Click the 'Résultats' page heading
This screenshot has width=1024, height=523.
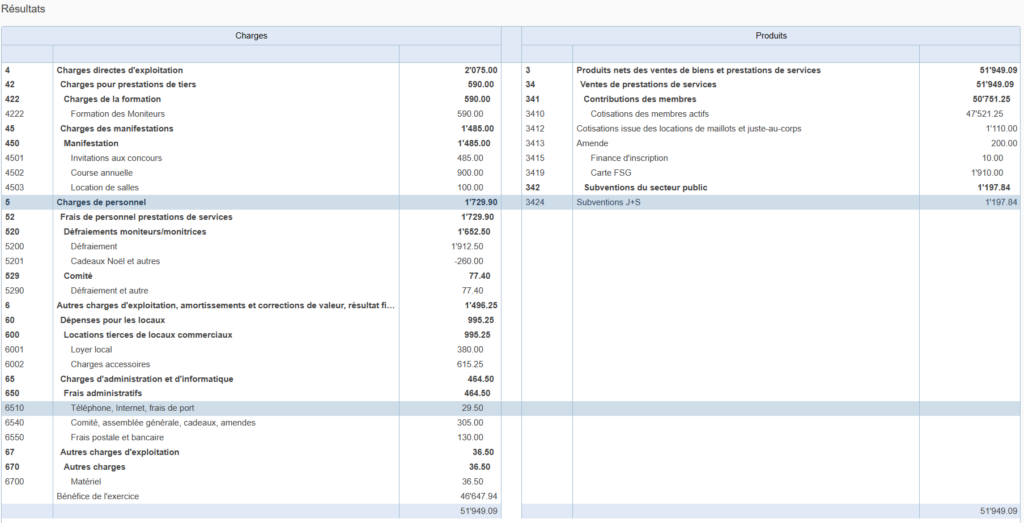click(x=23, y=9)
